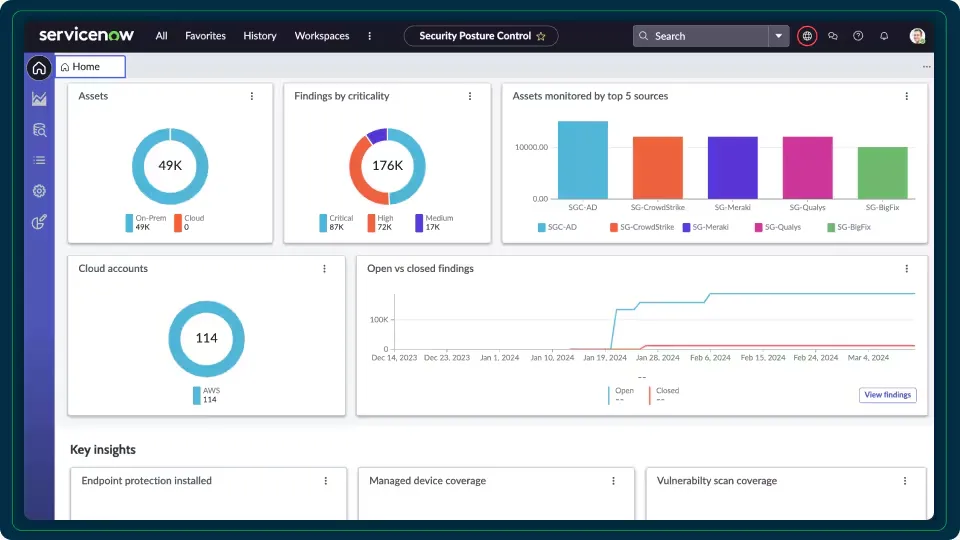960x540 pixels.
Task: Open the Cloud accounts card options menu
Action: click(324, 269)
